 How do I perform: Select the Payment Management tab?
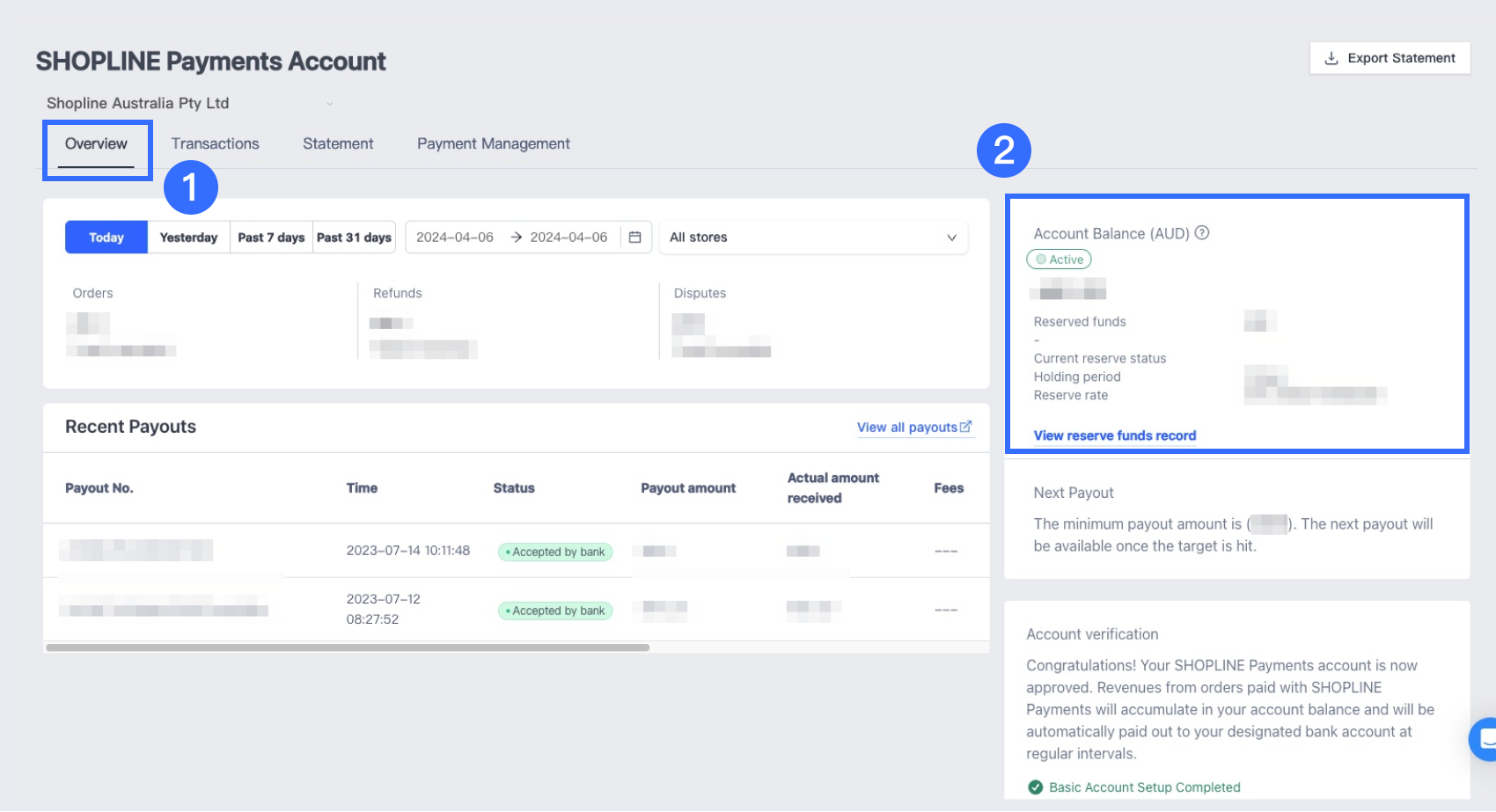click(494, 144)
